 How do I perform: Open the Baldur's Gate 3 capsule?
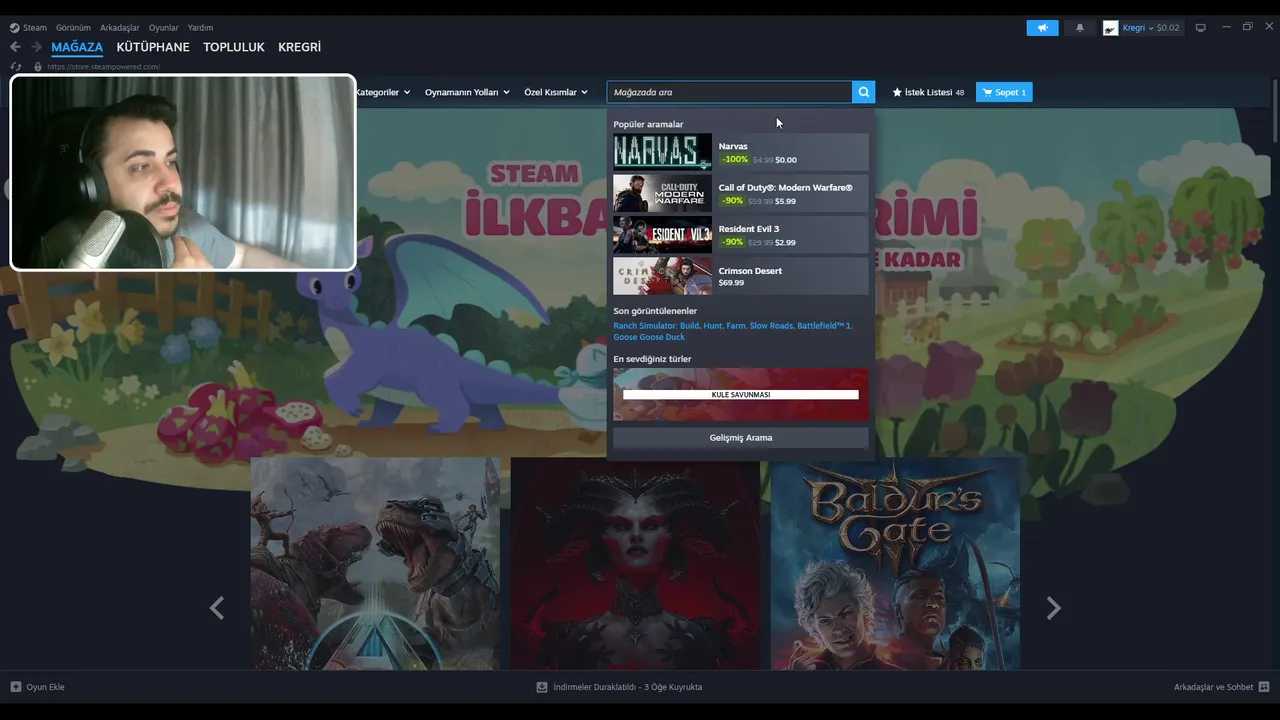(x=895, y=564)
